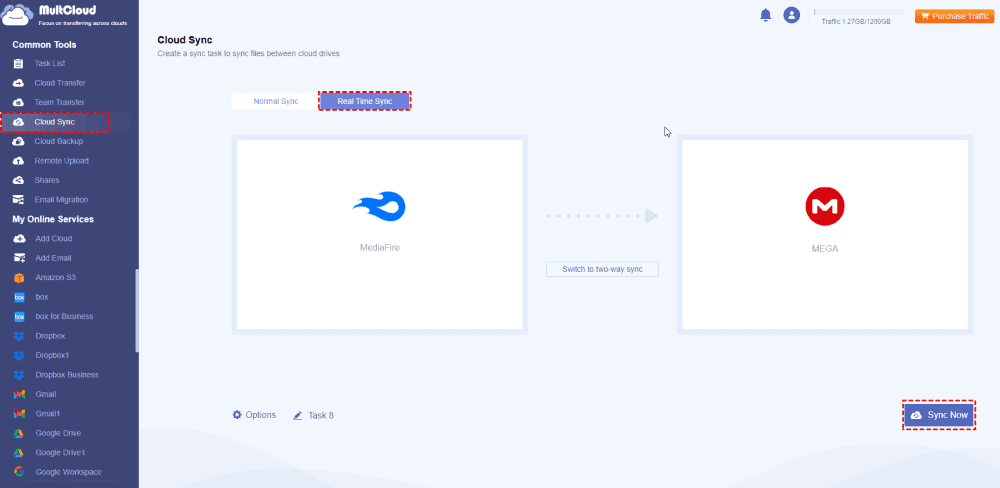Click the Email Migration label
This screenshot has height=488, width=1000.
pyautogui.click(x=61, y=200)
